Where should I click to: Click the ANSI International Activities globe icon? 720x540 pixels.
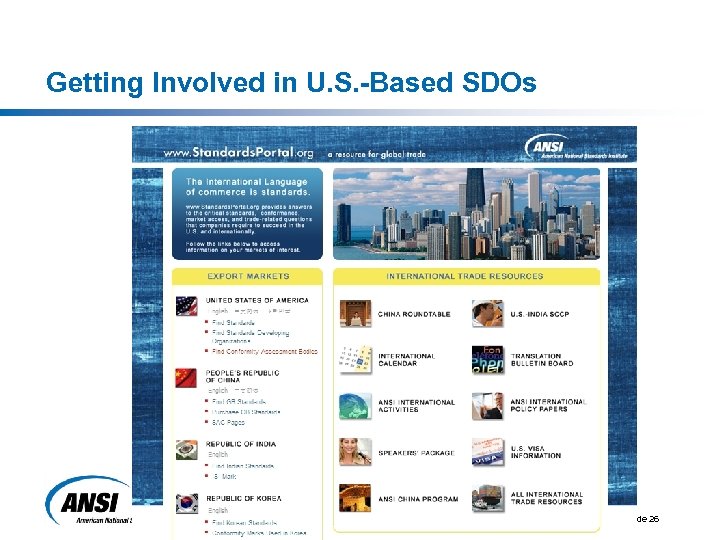355,406
